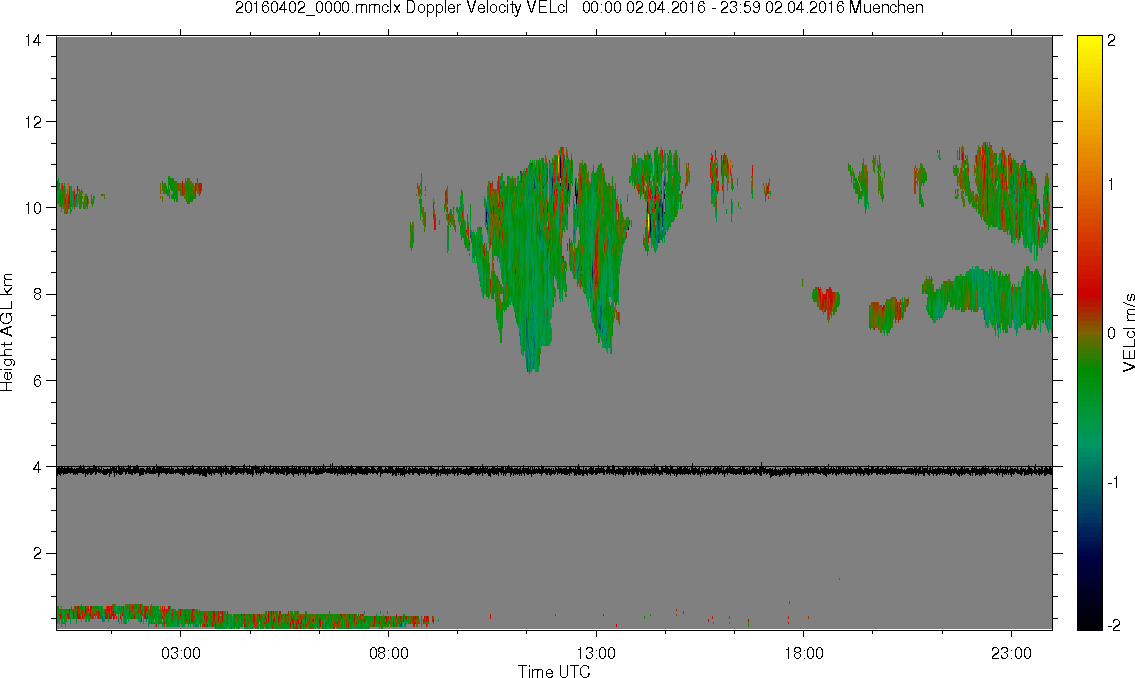1135x678 pixels.
Task: Click the 2 km height tick label
Action: (x=36, y=554)
